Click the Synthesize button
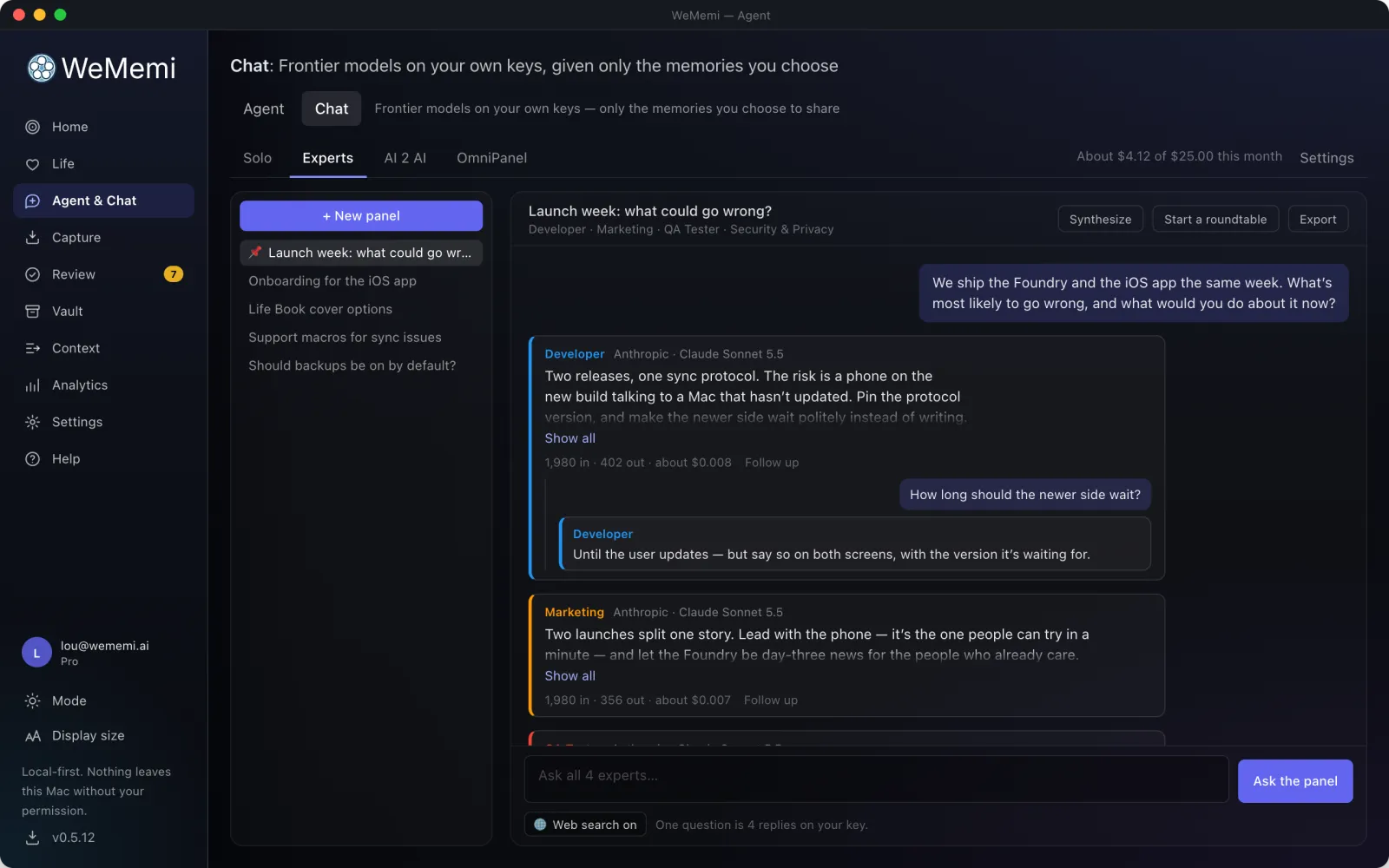This screenshot has height=868, width=1389. click(1100, 220)
